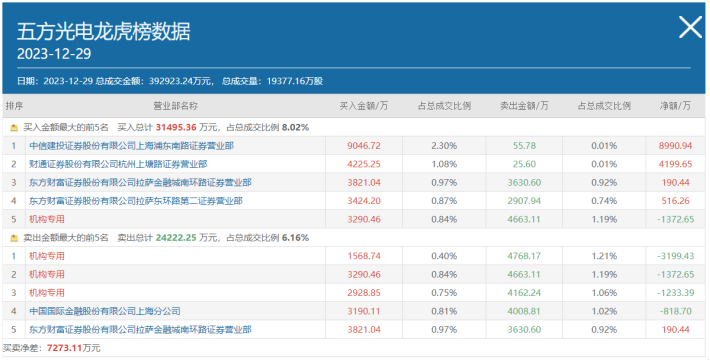Select the net value -1233.39
This screenshot has height=360, width=710.
[676, 293]
